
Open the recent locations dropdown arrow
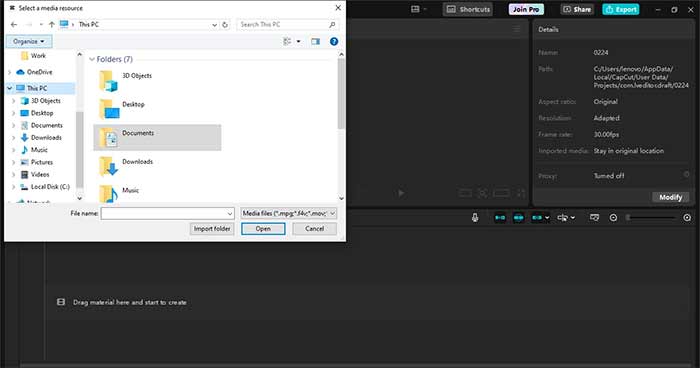click(41, 25)
